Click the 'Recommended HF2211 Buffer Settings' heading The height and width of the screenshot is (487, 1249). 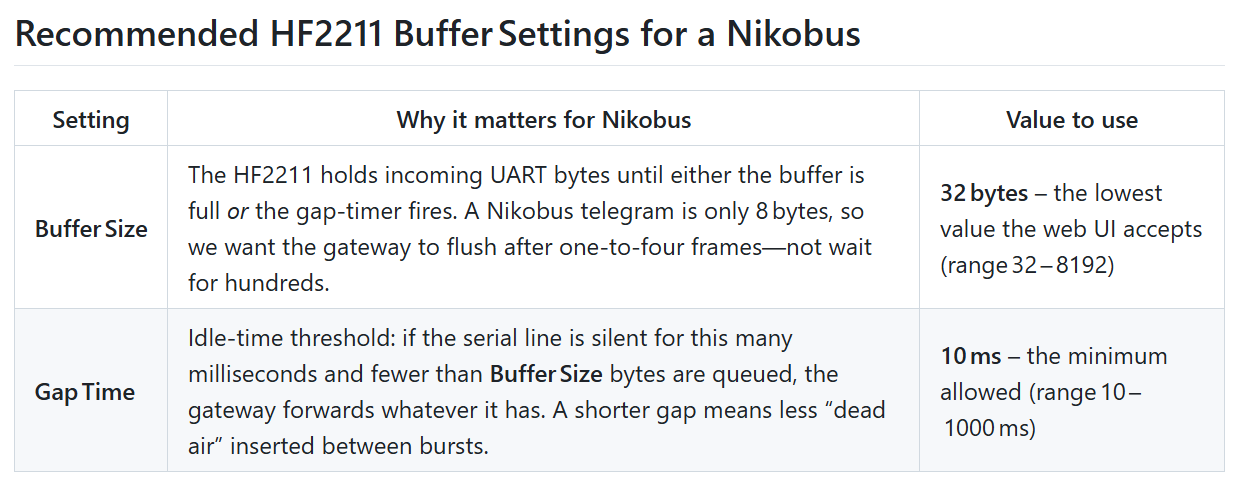pos(437,34)
